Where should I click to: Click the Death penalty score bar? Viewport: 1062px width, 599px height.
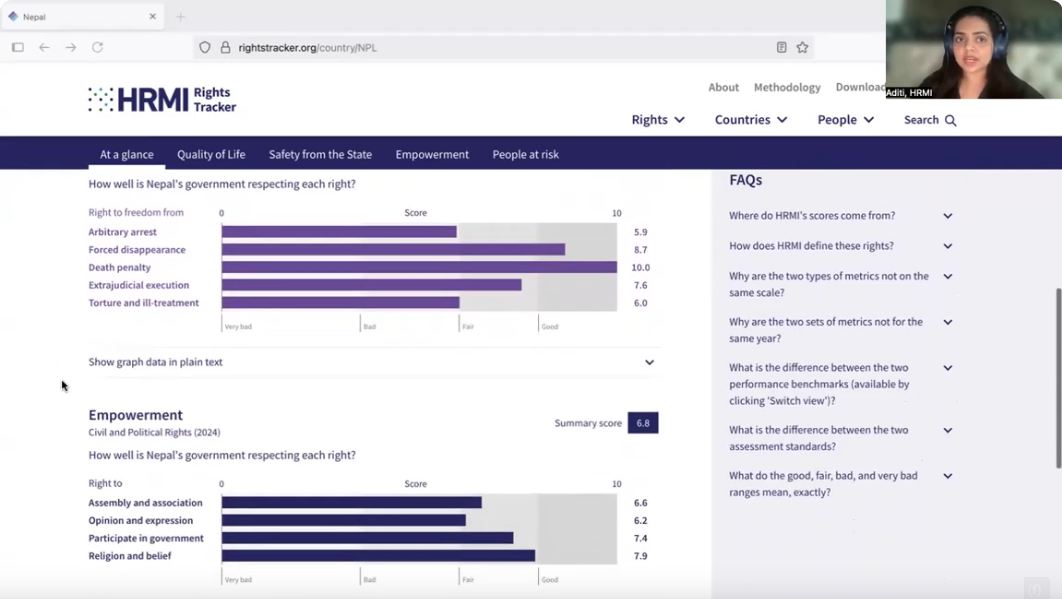pos(419,267)
